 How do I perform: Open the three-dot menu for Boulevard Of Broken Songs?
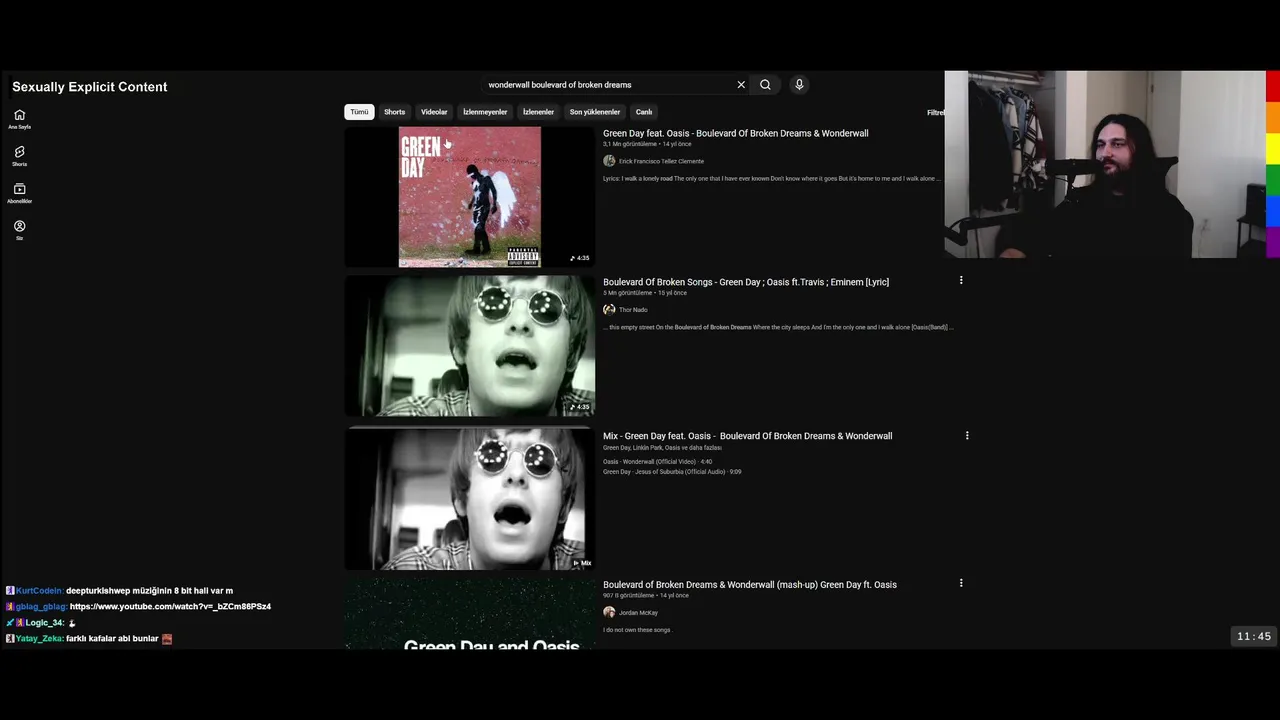[x=961, y=280]
